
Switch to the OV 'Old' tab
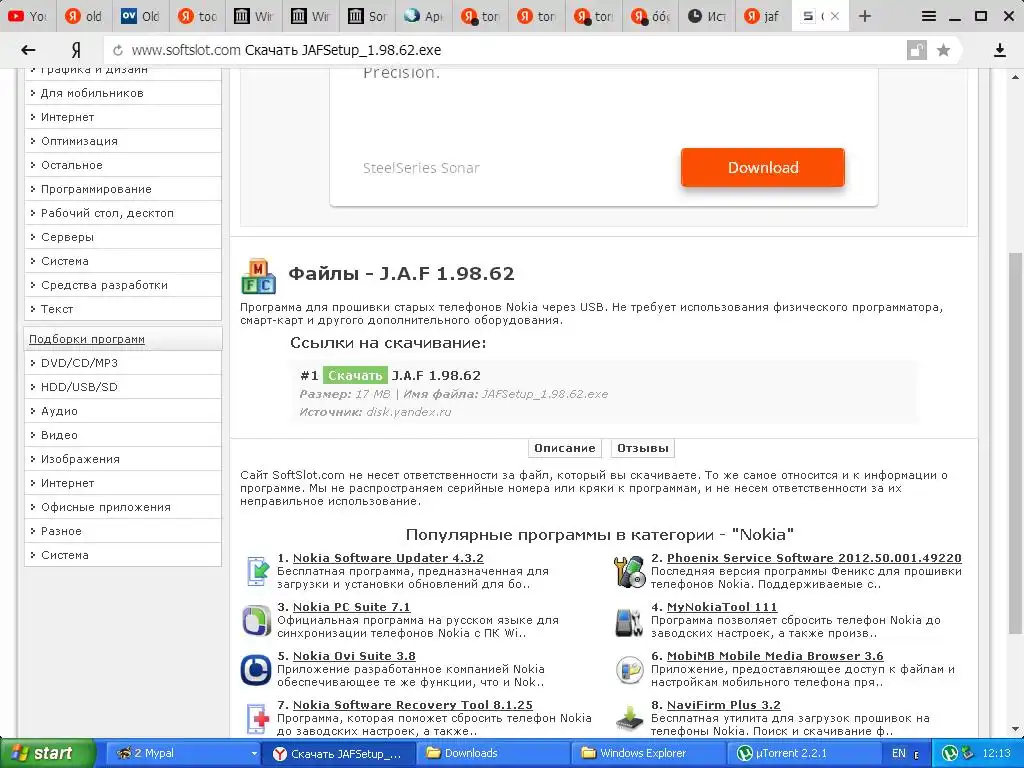tap(140, 16)
